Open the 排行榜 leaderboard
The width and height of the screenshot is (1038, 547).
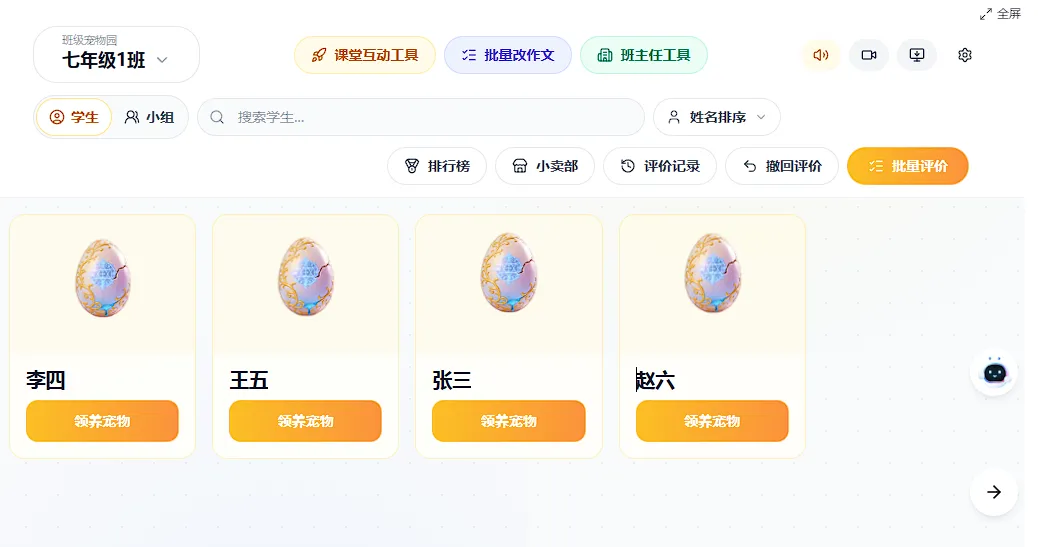pyautogui.click(x=437, y=166)
